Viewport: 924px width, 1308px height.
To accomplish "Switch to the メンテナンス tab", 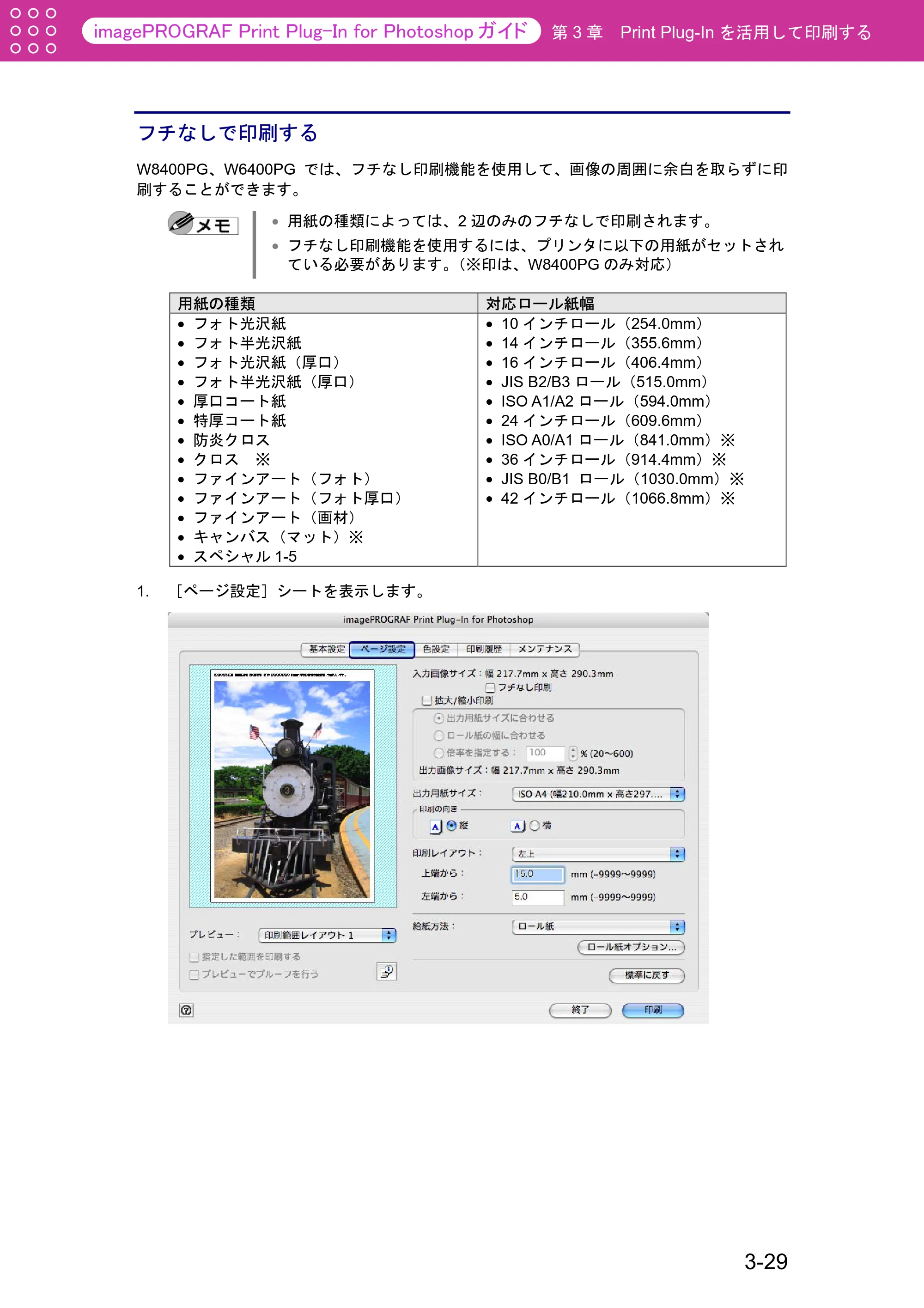I will click(545, 650).
